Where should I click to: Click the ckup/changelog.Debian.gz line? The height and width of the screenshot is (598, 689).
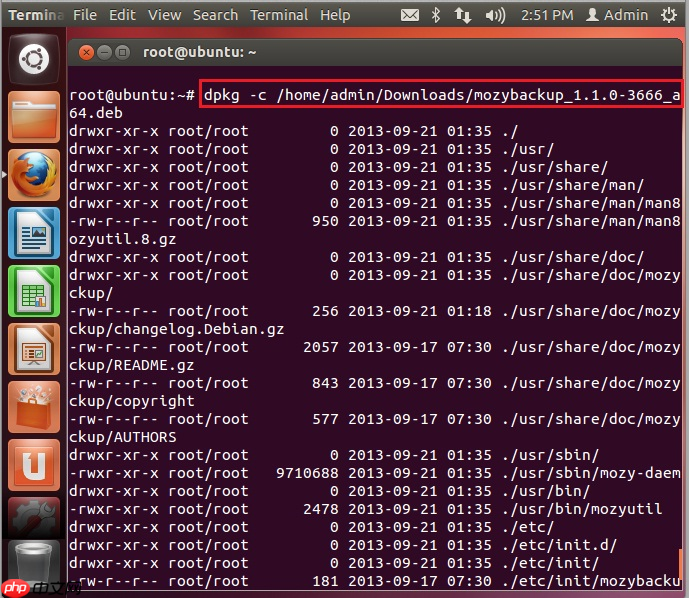[176, 329]
